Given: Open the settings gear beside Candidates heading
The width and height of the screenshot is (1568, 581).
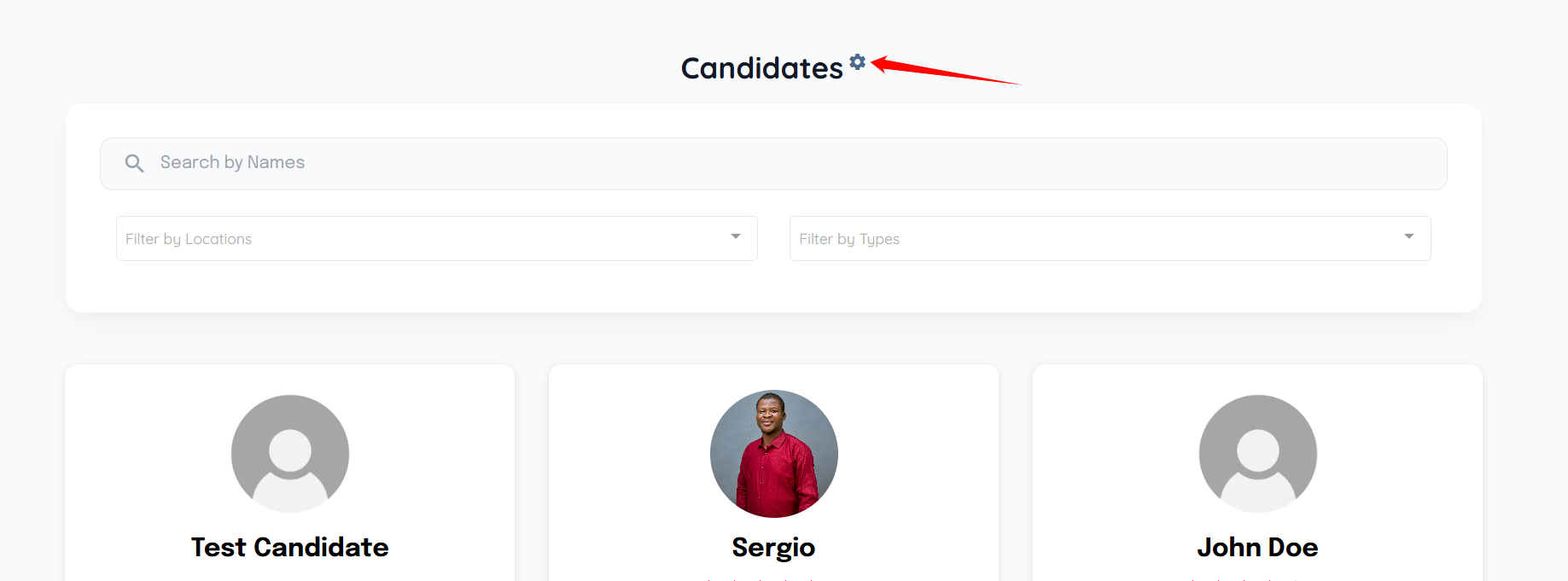Looking at the screenshot, I should pyautogui.click(x=858, y=61).
